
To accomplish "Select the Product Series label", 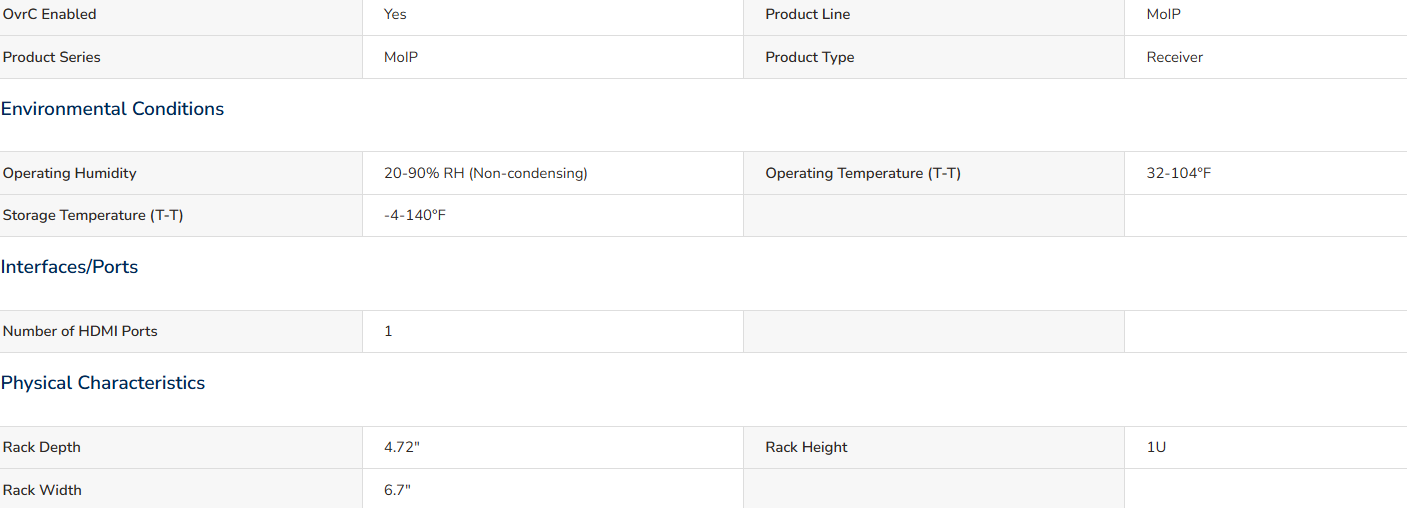I will pos(52,57).
